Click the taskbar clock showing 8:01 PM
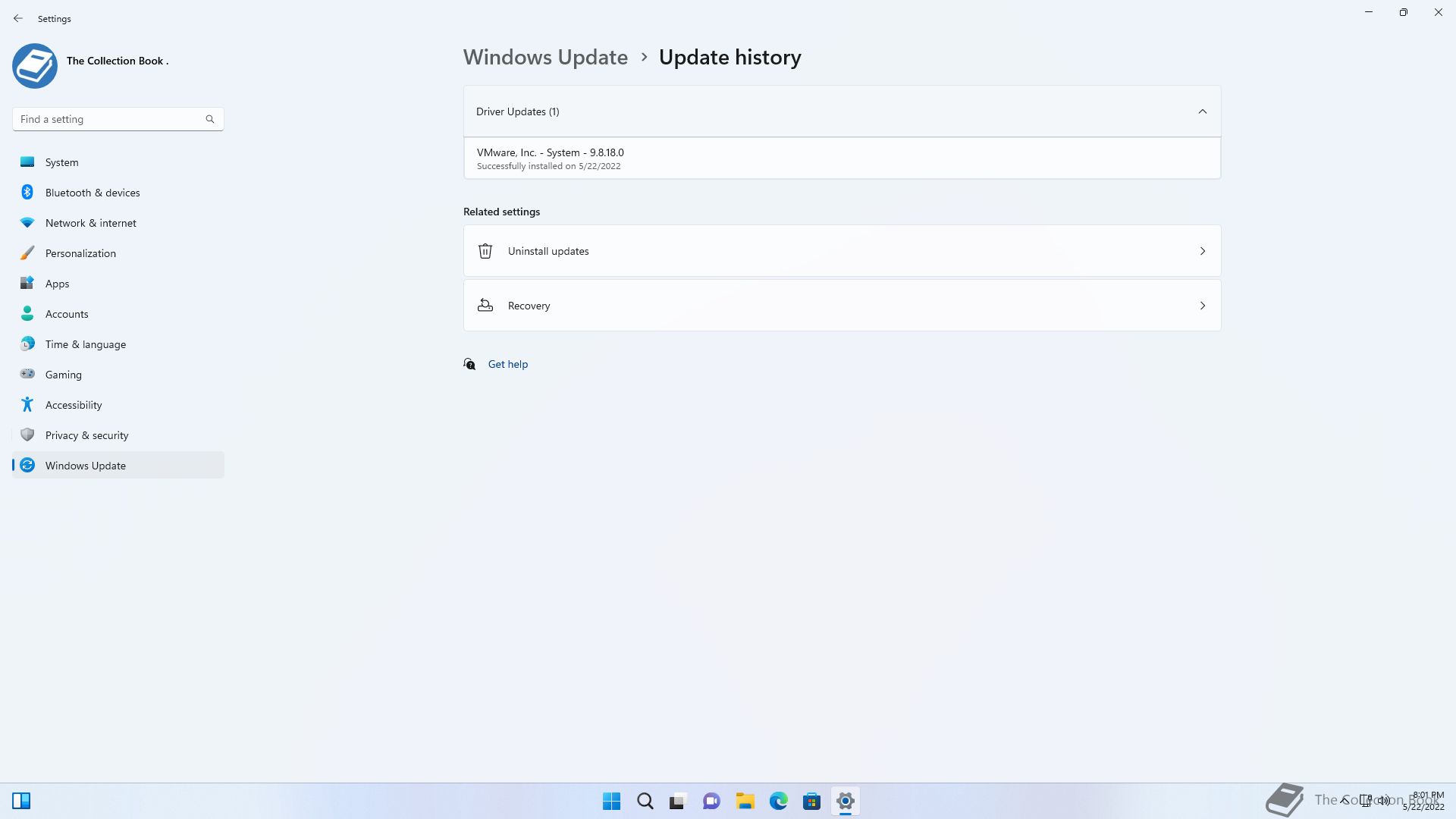1456x819 pixels. pos(1423,801)
